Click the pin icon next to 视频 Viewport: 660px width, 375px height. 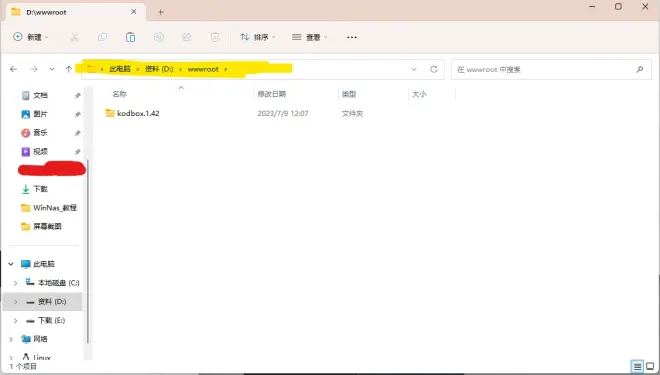click(77, 152)
